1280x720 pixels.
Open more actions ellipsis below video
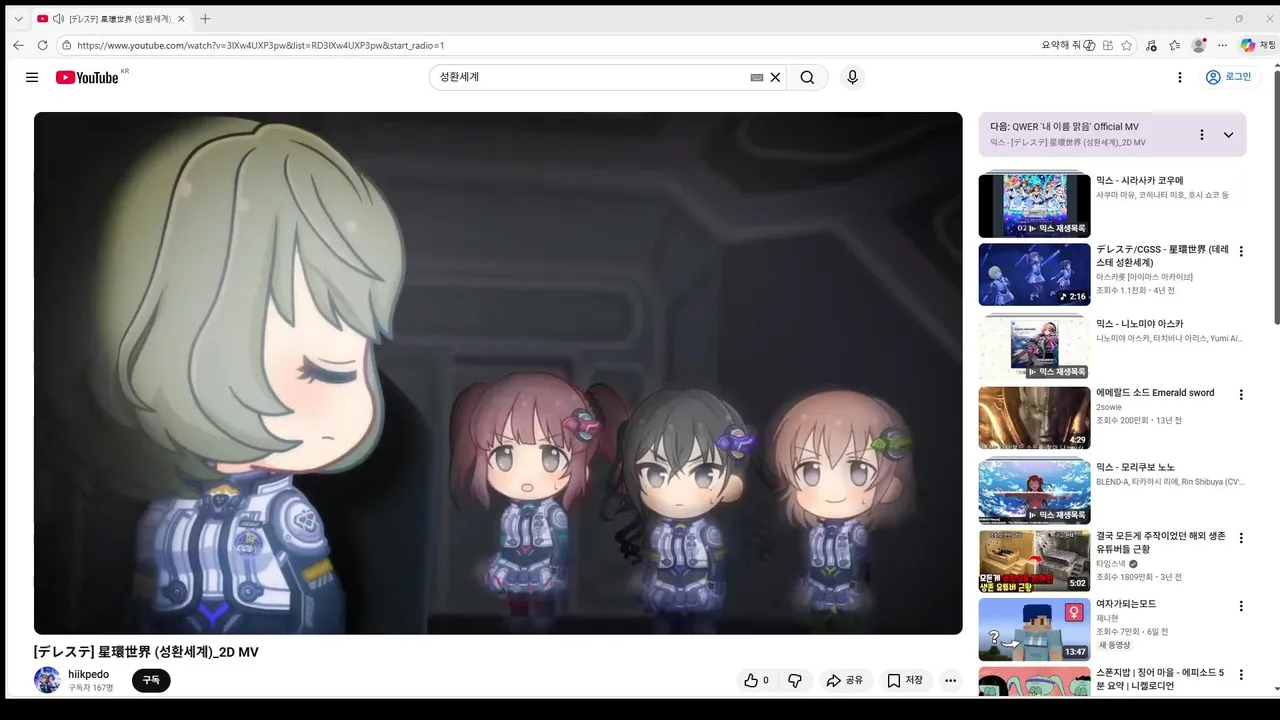951,680
